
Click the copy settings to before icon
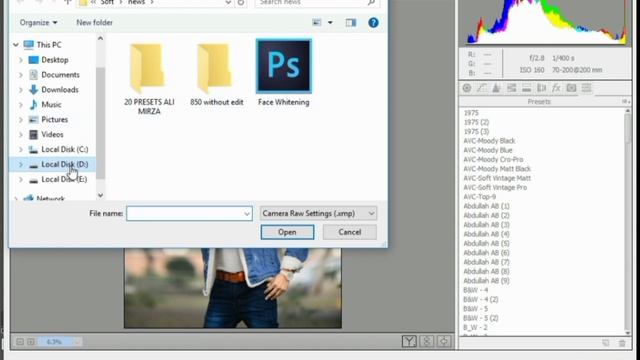444,341
